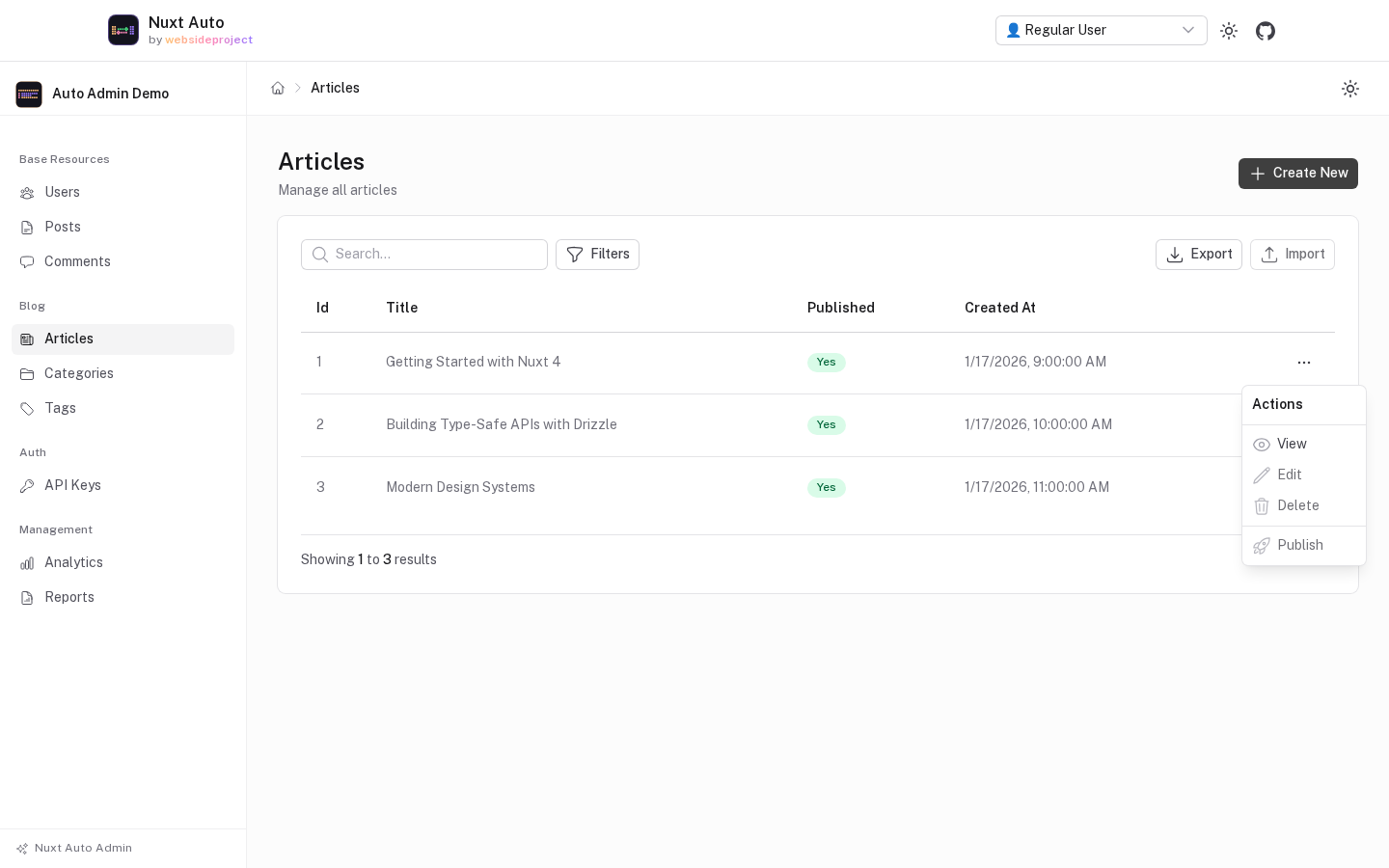Open the Regular User role dropdown
The width and height of the screenshot is (1389, 868).
click(1102, 30)
